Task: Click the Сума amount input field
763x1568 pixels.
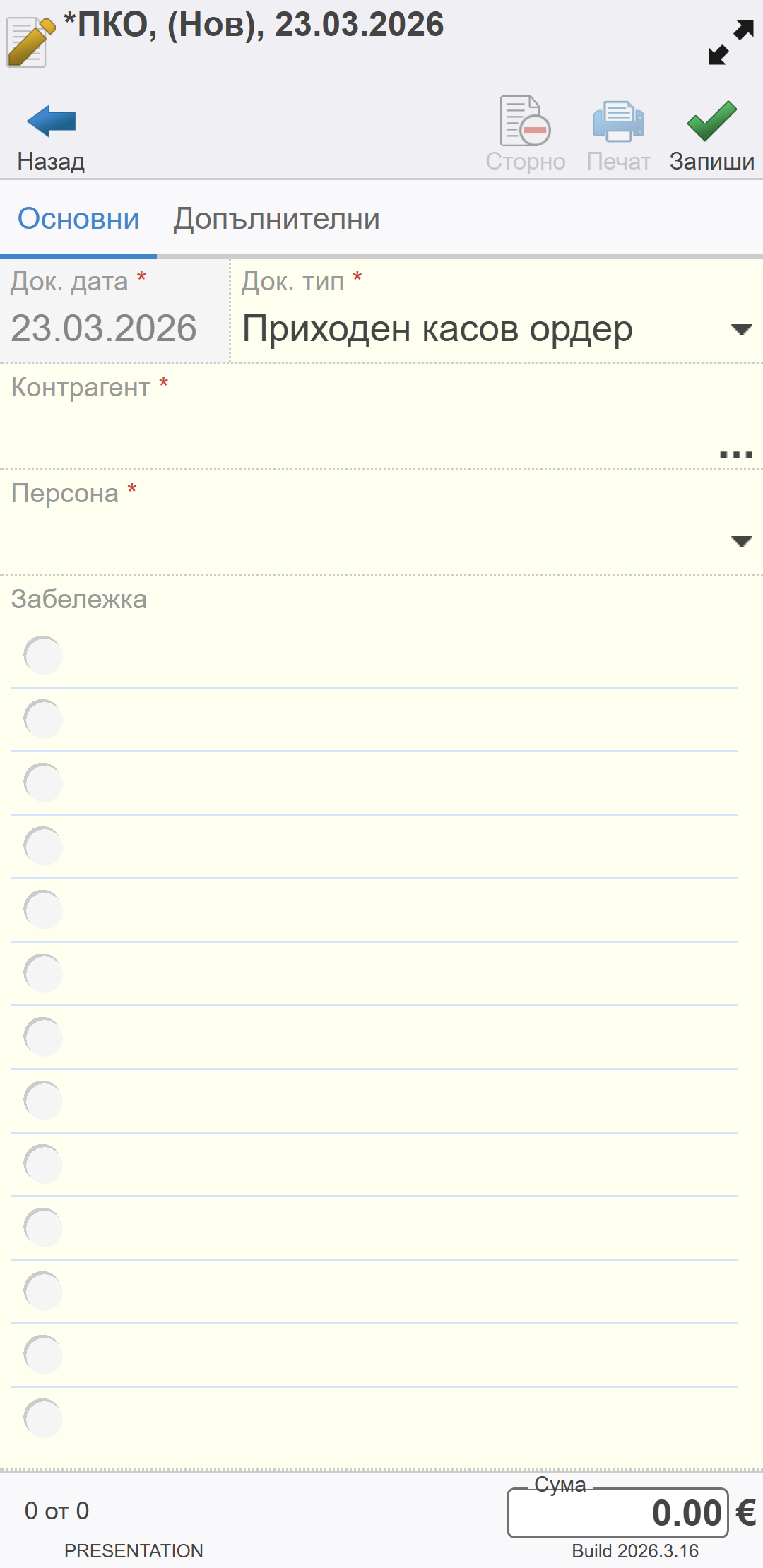Action: 617,1513
